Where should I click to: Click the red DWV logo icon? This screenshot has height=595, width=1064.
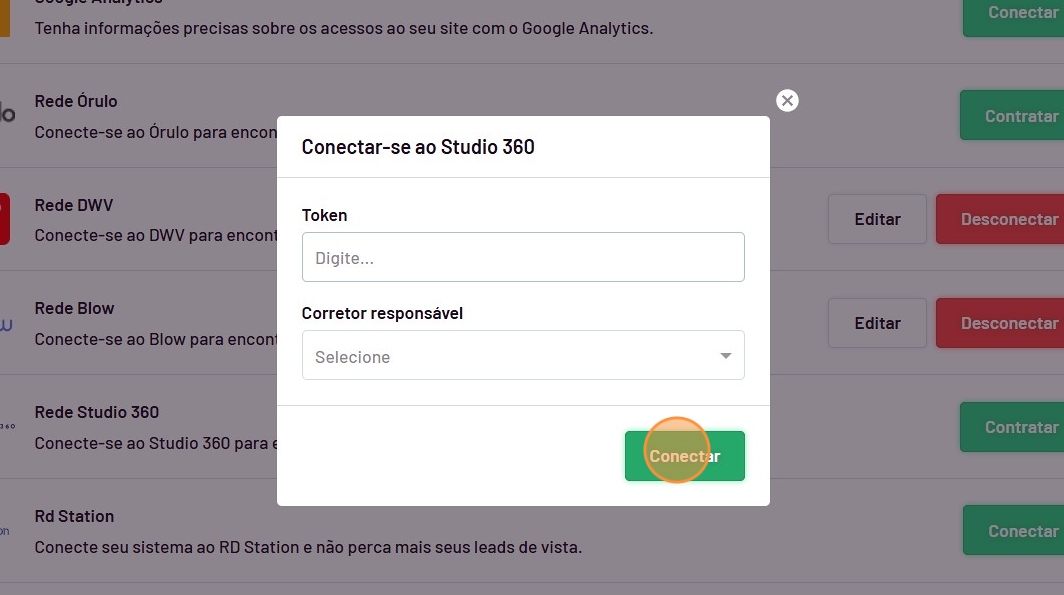coord(4,219)
